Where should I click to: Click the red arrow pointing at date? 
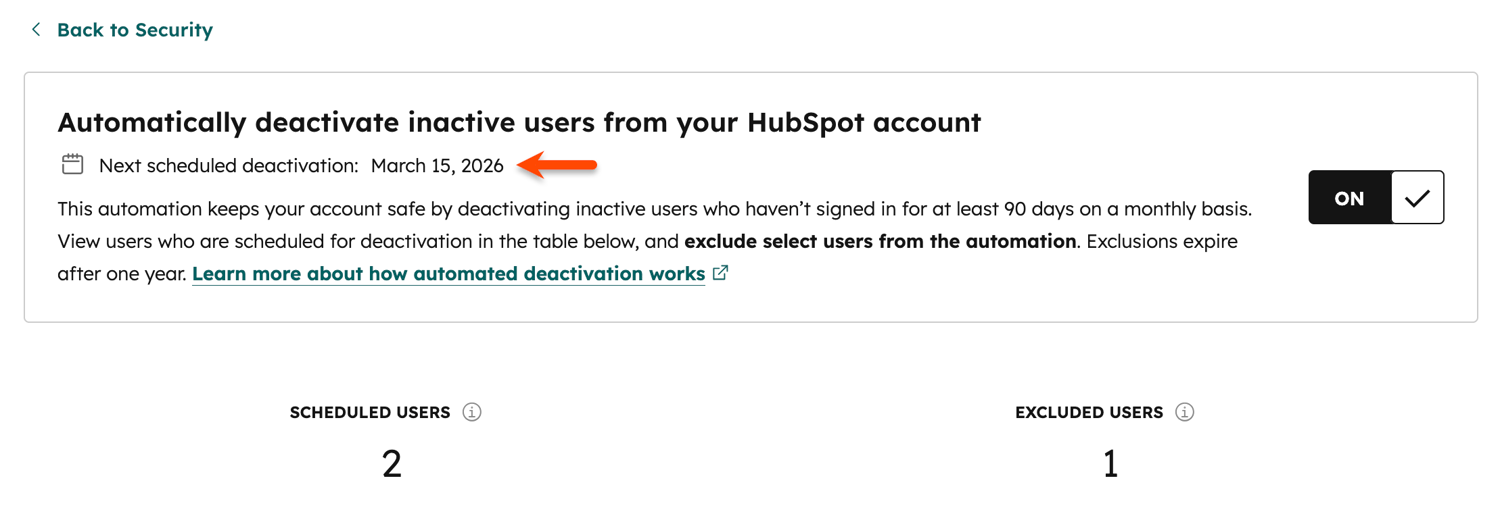[x=557, y=166]
